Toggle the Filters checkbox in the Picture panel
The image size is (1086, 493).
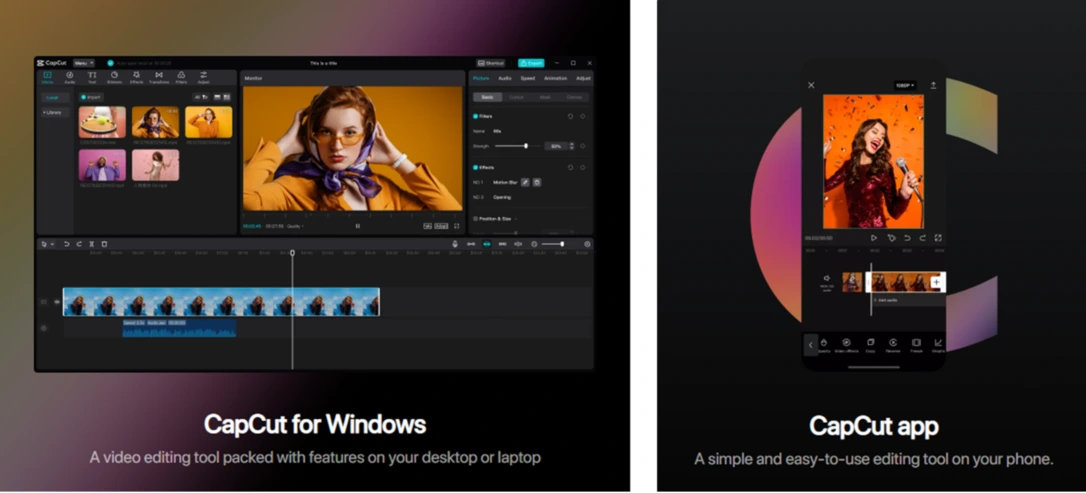coord(476,116)
